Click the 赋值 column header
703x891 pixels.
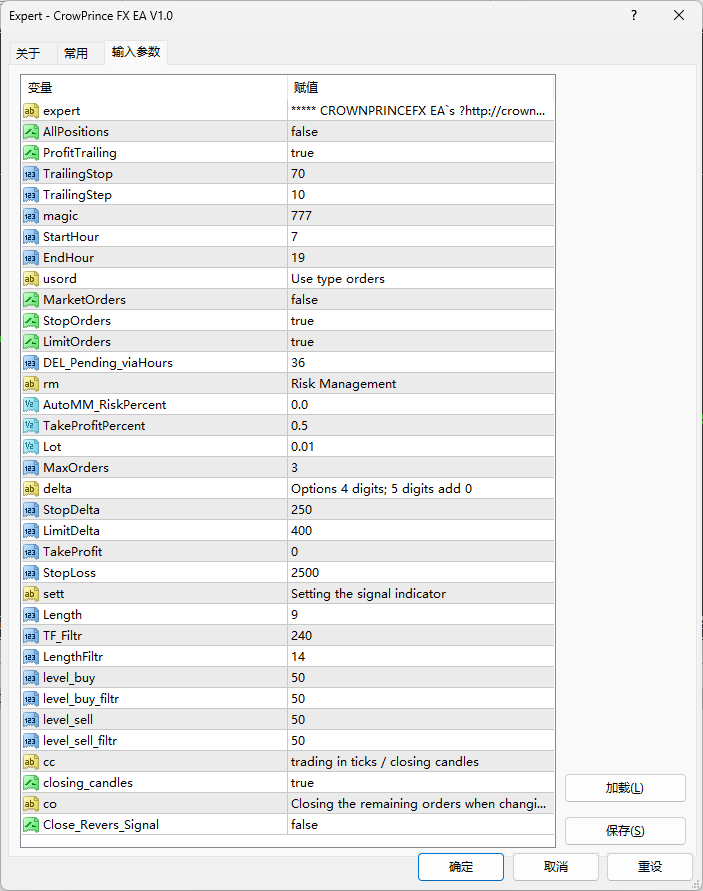420,87
